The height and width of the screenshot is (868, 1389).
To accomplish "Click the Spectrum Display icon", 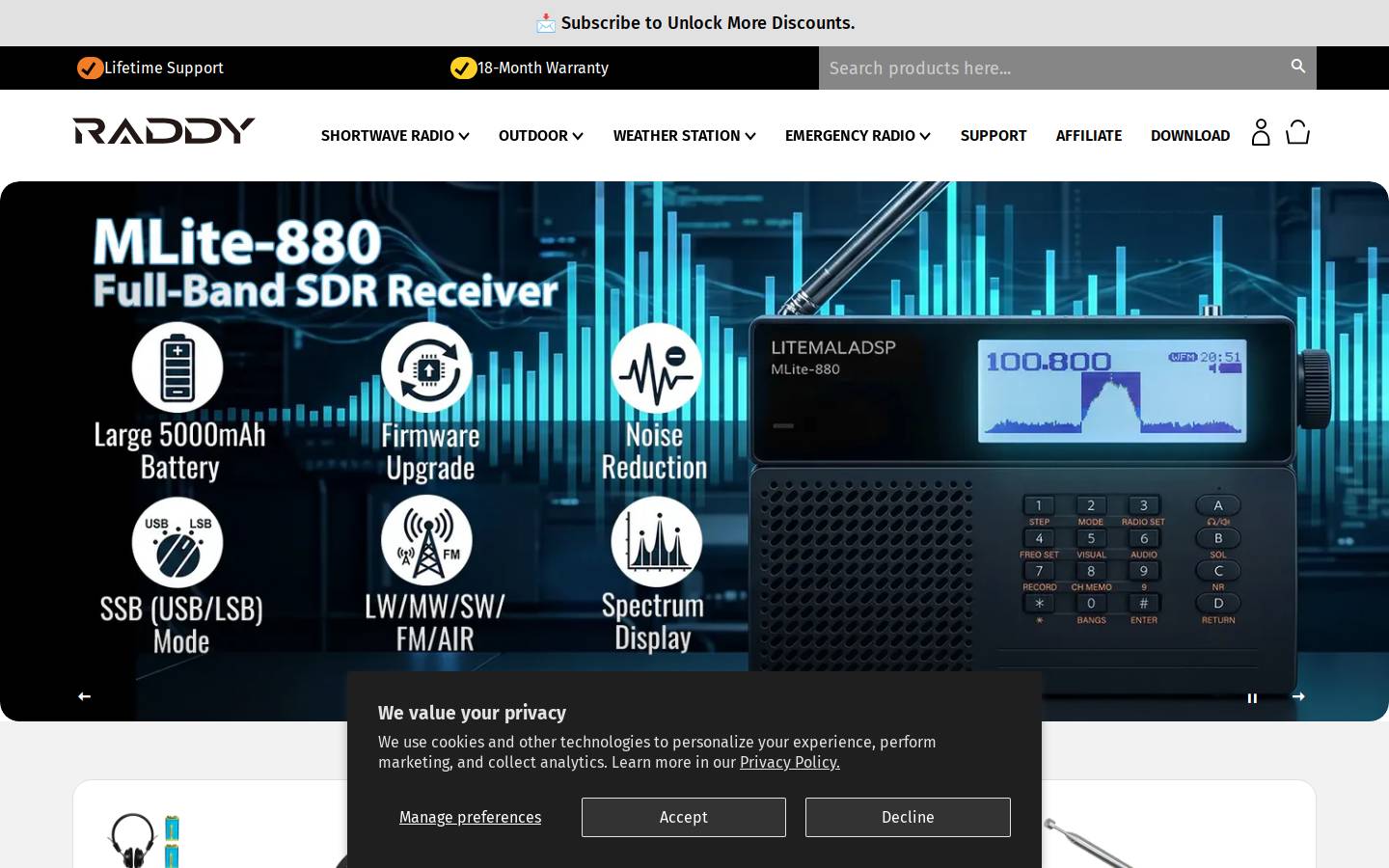I will [x=656, y=541].
